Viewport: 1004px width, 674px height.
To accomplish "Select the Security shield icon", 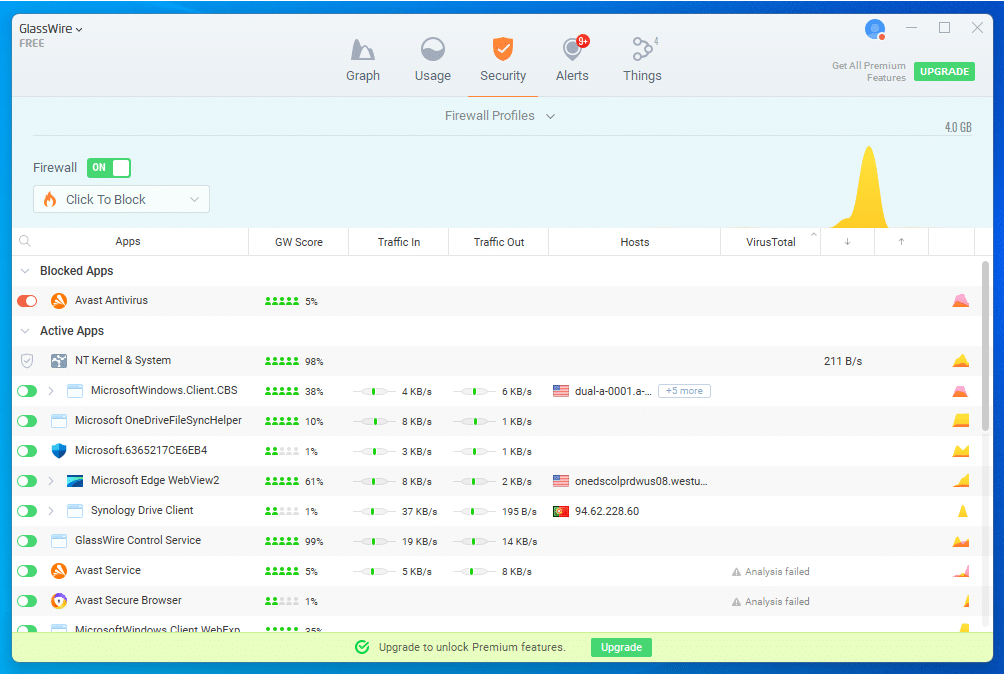I will pos(503,49).
